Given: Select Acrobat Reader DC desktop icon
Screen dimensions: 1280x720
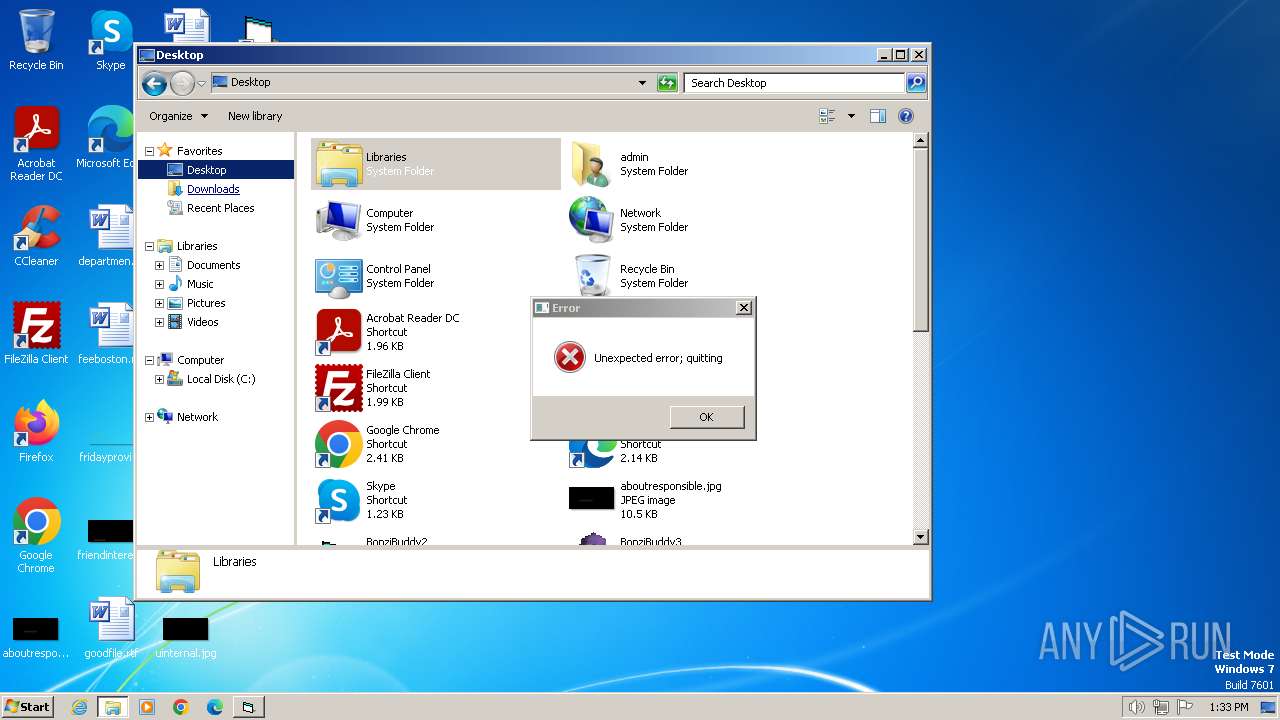Looking at the screenshot, I should pyautogui.click(x=36, y=144).
